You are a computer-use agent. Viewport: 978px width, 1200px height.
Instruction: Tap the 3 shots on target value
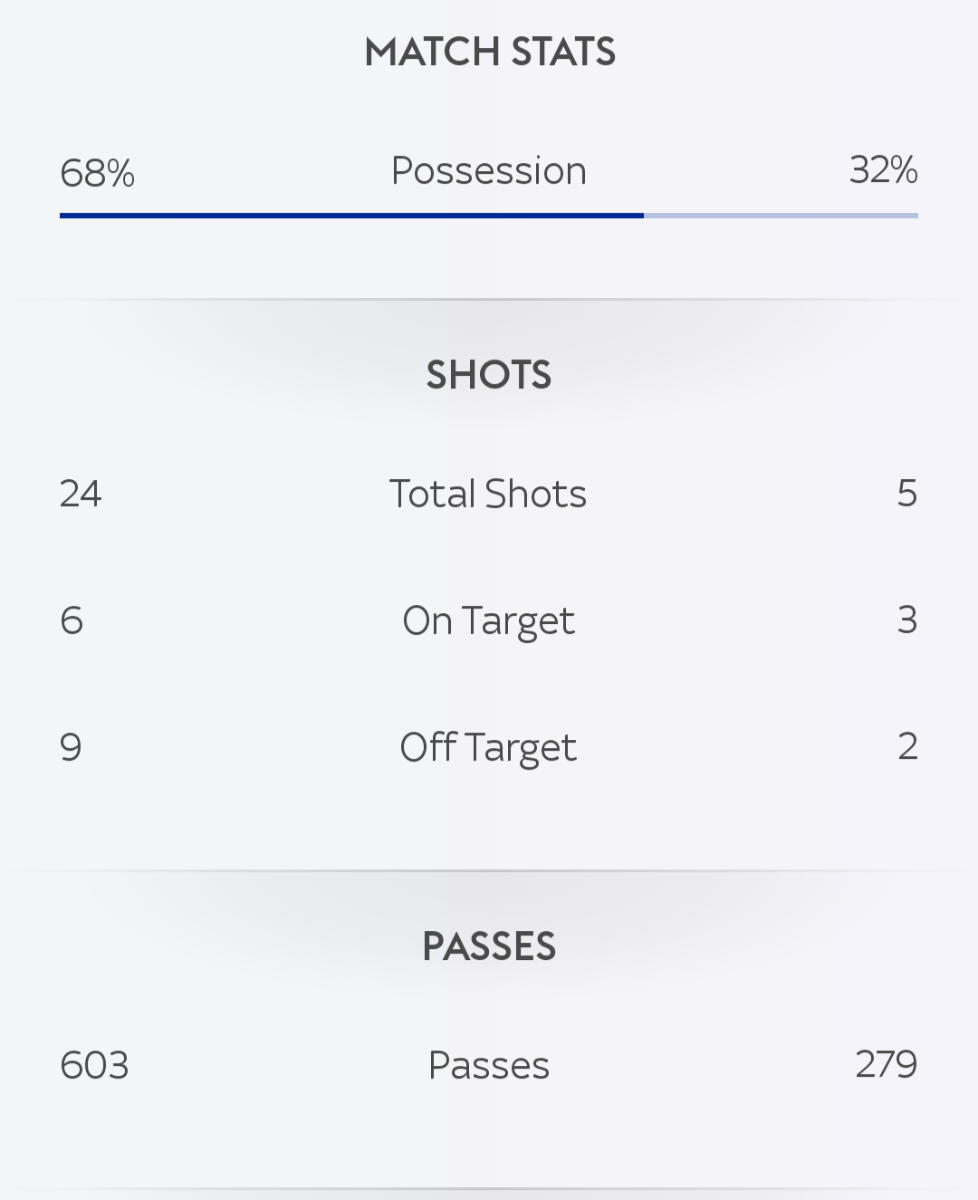click(906, 621)
